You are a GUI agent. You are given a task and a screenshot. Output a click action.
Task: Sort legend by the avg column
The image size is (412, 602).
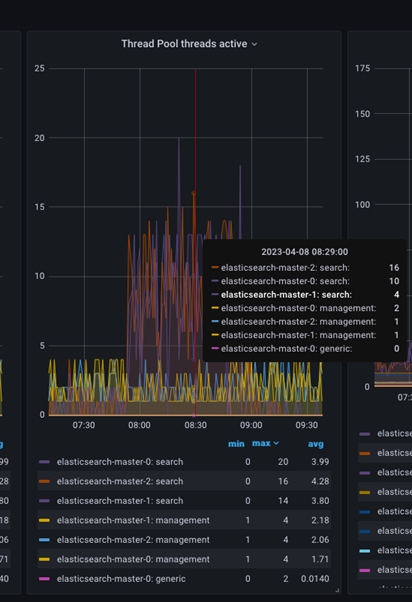(316, 444)
